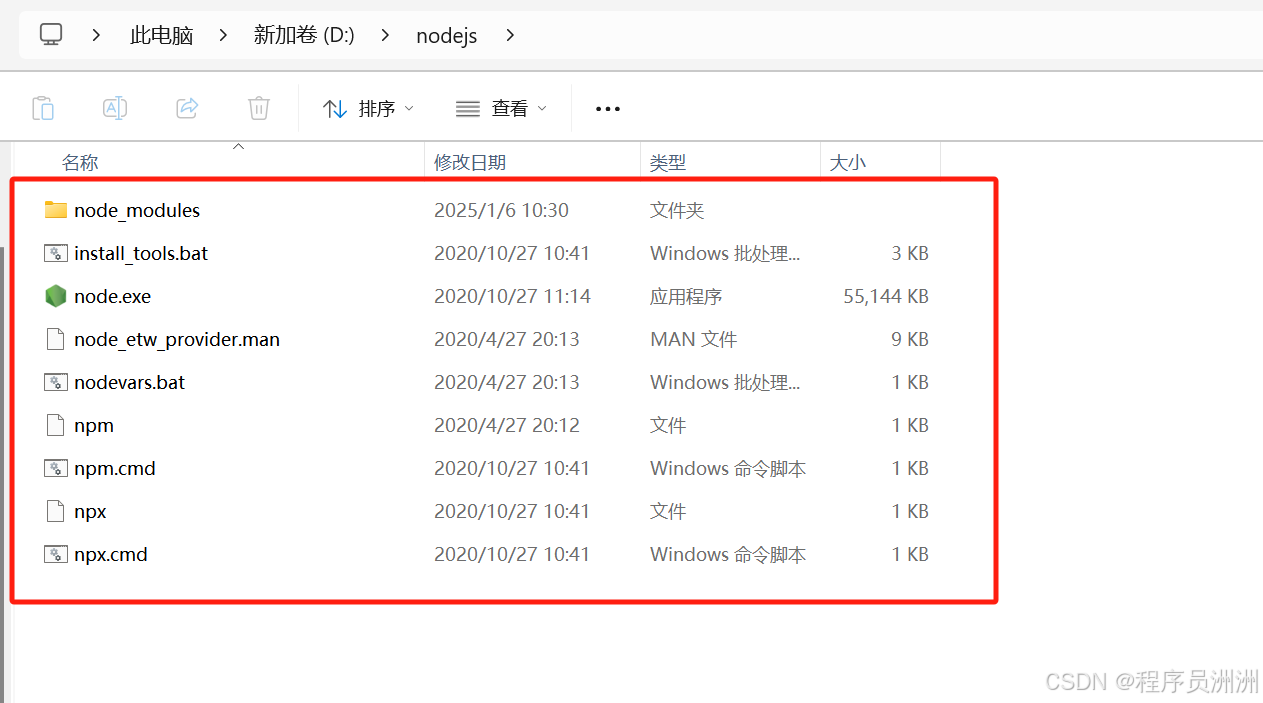Go to 新加卷 (D:) in the address bar

point(304,35)
